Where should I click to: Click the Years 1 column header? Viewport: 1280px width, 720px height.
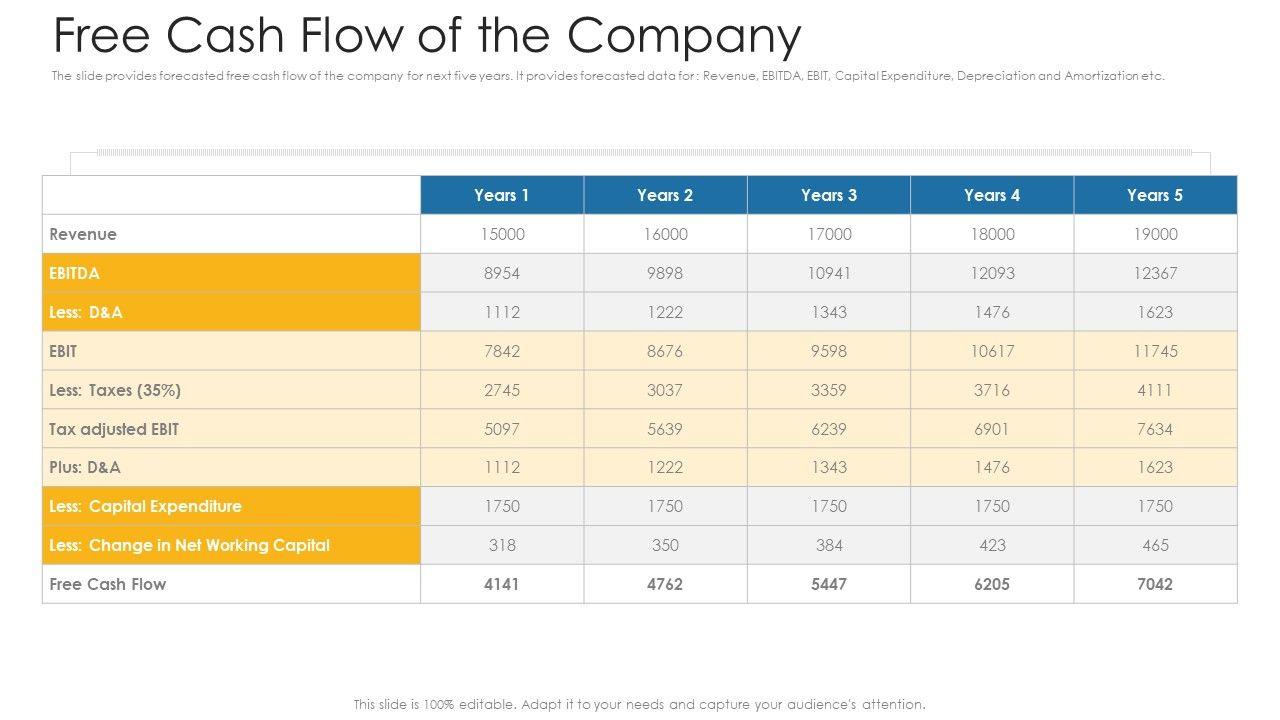501,195
